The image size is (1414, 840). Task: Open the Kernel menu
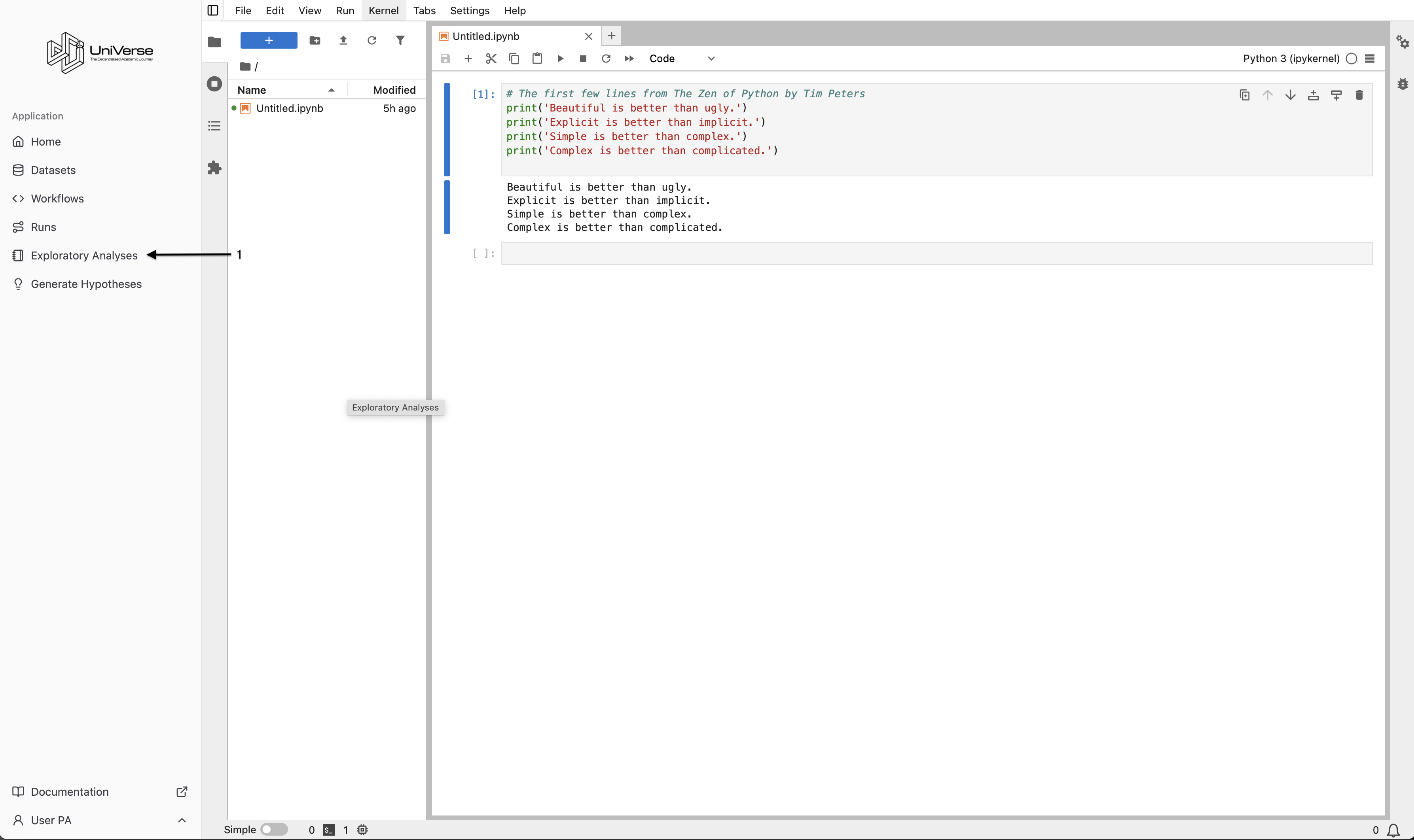coord(383,10)
